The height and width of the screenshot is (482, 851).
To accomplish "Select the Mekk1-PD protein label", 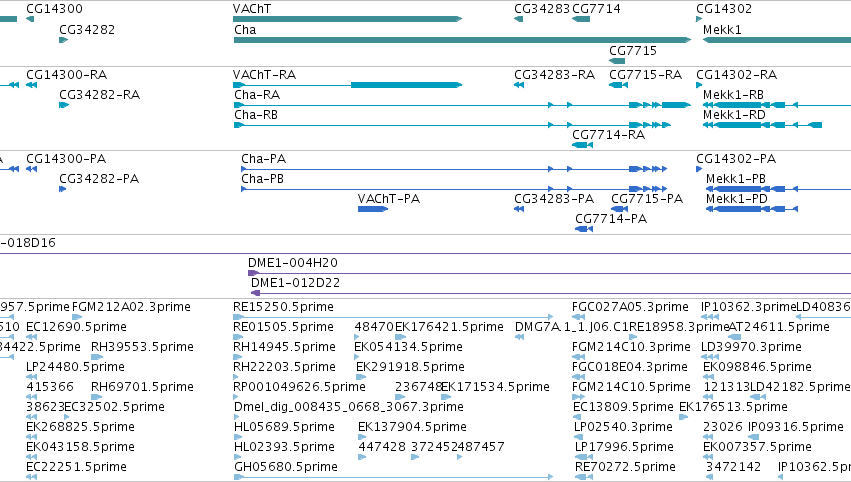I will (737, 199).
